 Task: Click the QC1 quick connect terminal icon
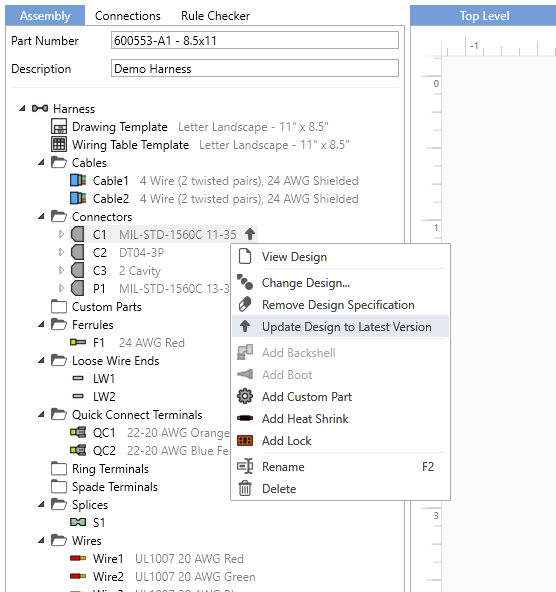[x=78, y=432]
